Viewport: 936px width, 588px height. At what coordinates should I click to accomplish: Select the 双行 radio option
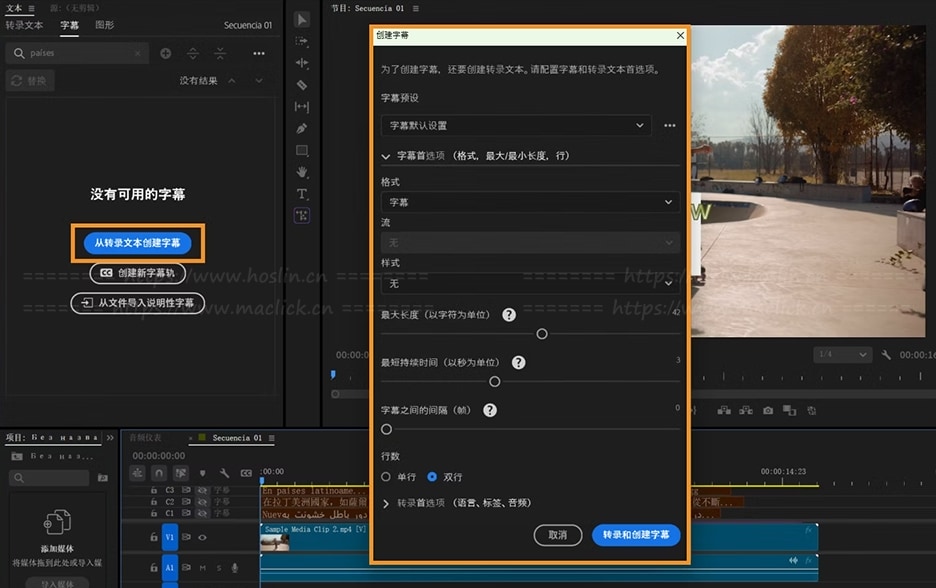click(432, 477)
